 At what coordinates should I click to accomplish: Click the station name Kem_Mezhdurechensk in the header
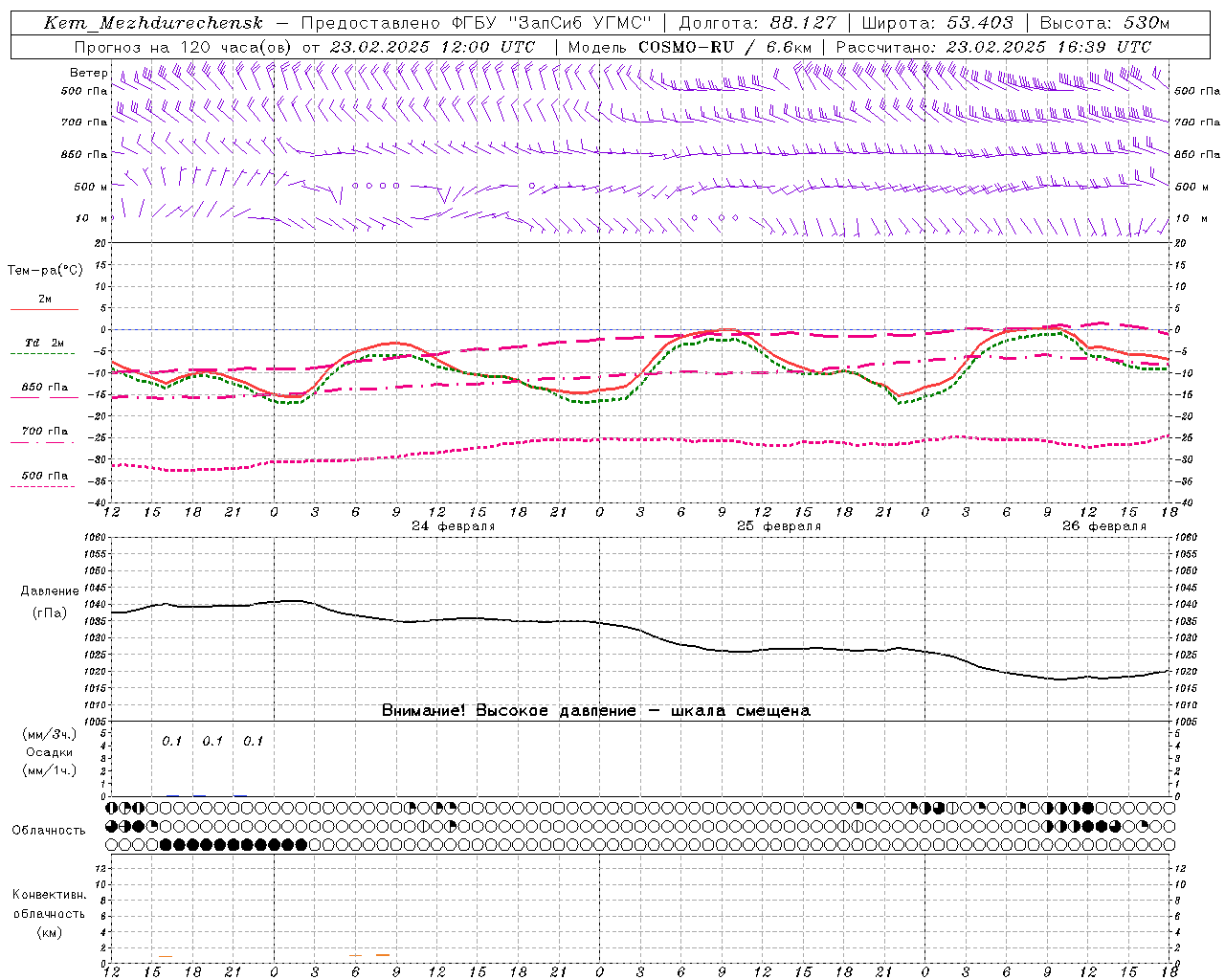(153, 23)
